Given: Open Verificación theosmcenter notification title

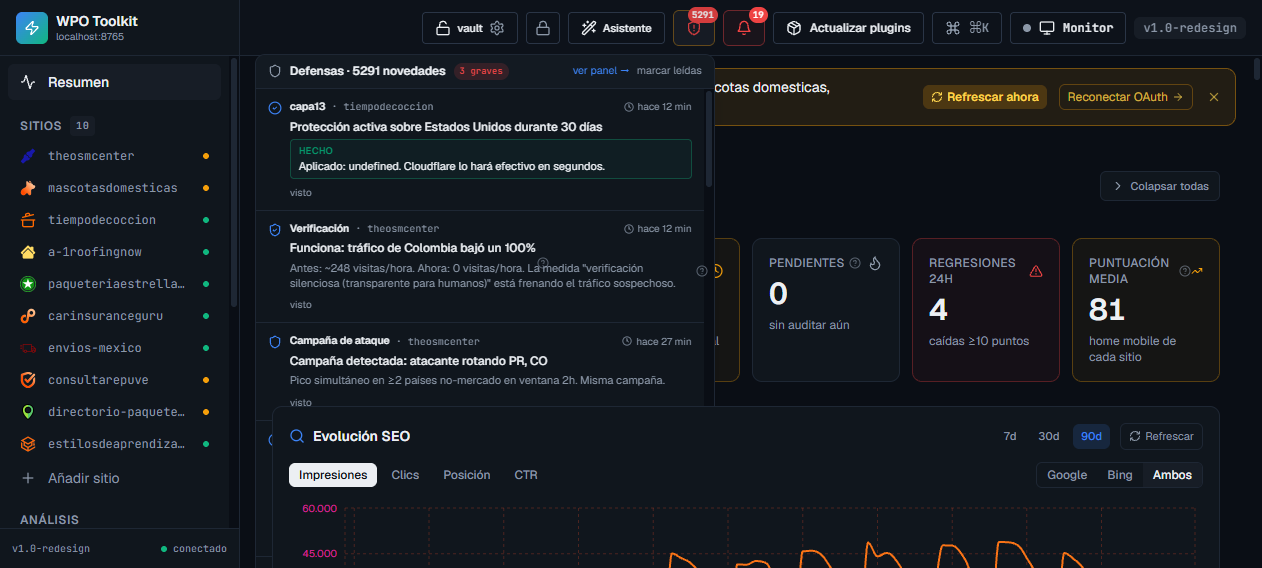Looking at the screenshot, I should coord(412,247).
